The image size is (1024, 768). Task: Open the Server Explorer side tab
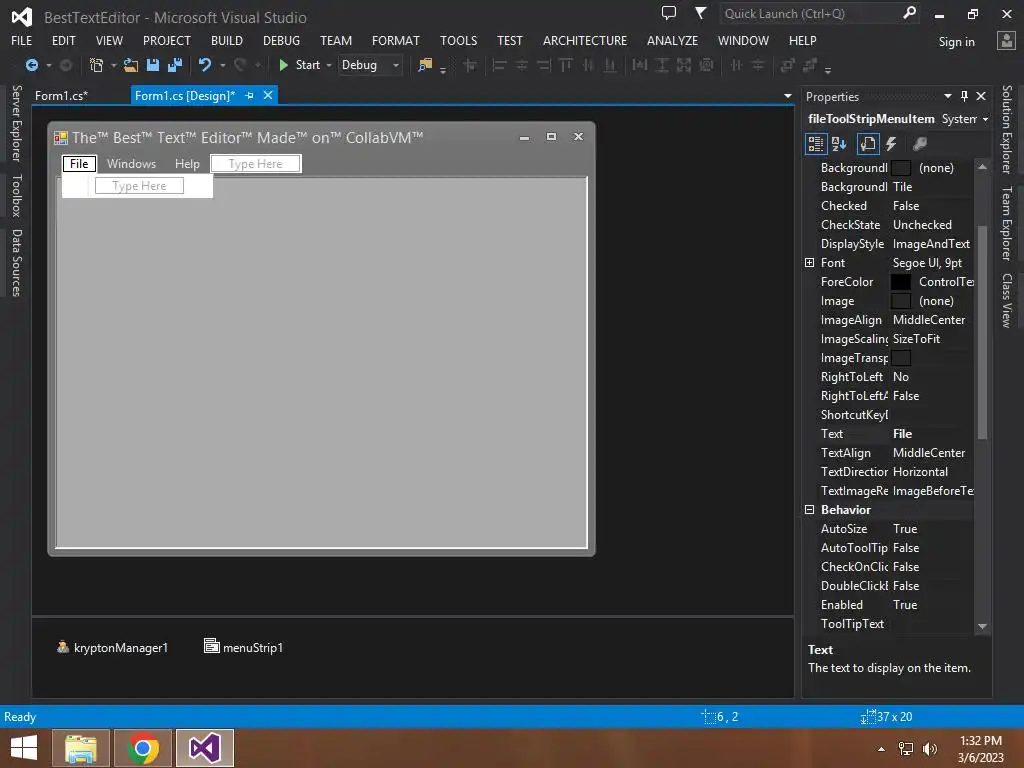click(17, 123)
